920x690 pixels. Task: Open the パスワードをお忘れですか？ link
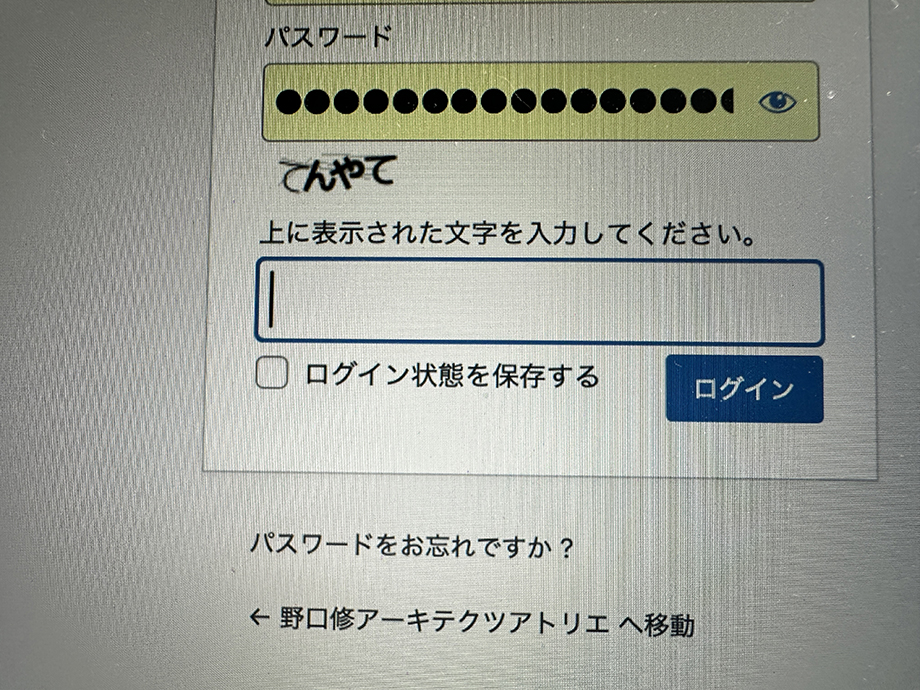tap(412, 546)
